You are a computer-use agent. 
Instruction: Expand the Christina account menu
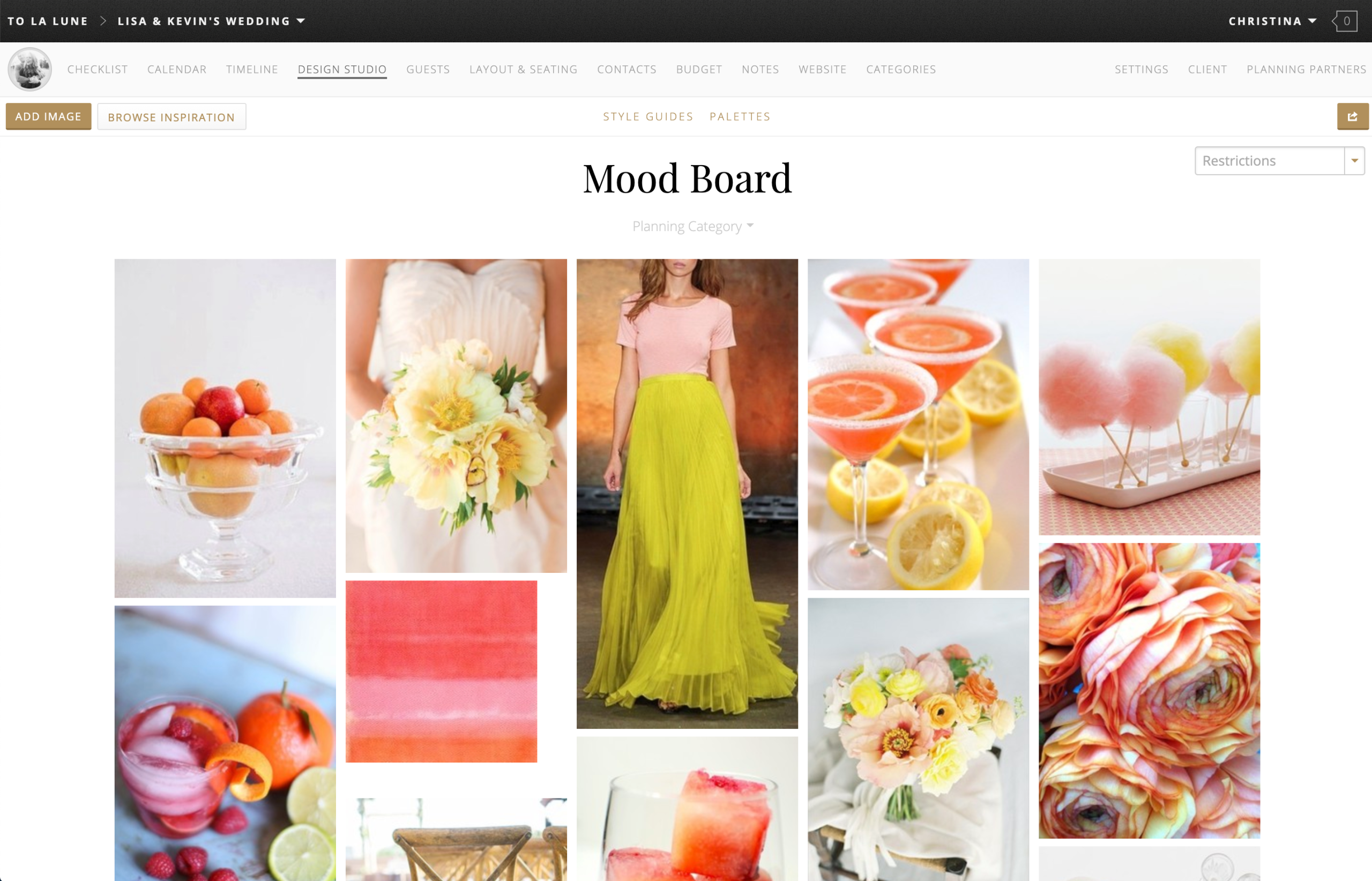(1271, 20)
